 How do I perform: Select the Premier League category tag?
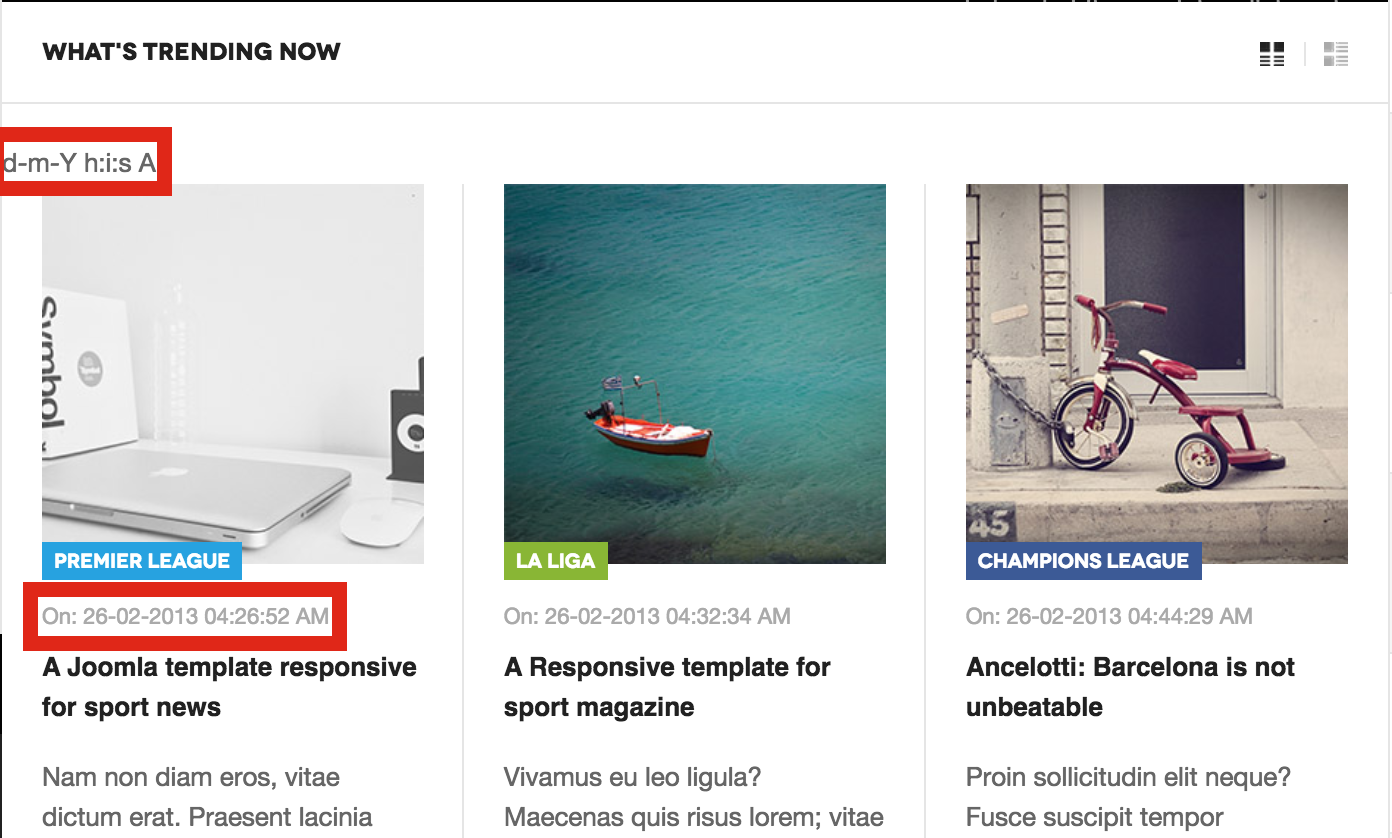click(x=142, y=561)
